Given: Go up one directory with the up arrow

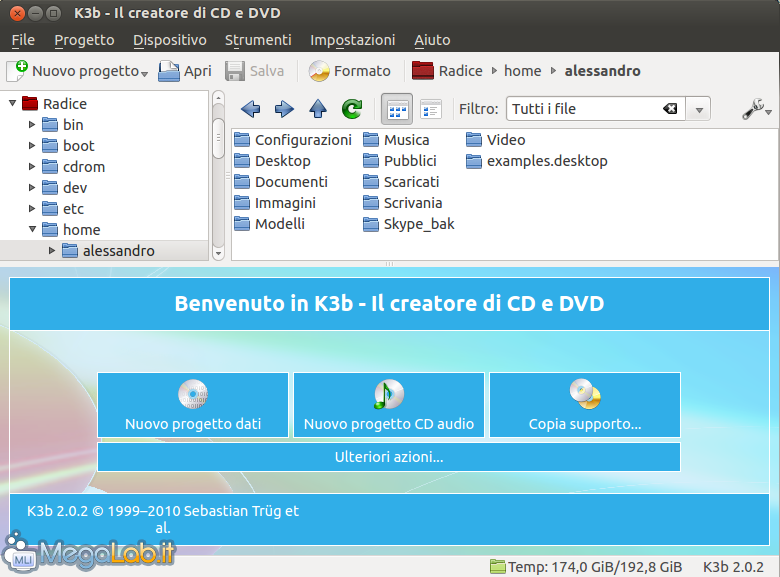Looking at the screenshot, I should 318,109.
